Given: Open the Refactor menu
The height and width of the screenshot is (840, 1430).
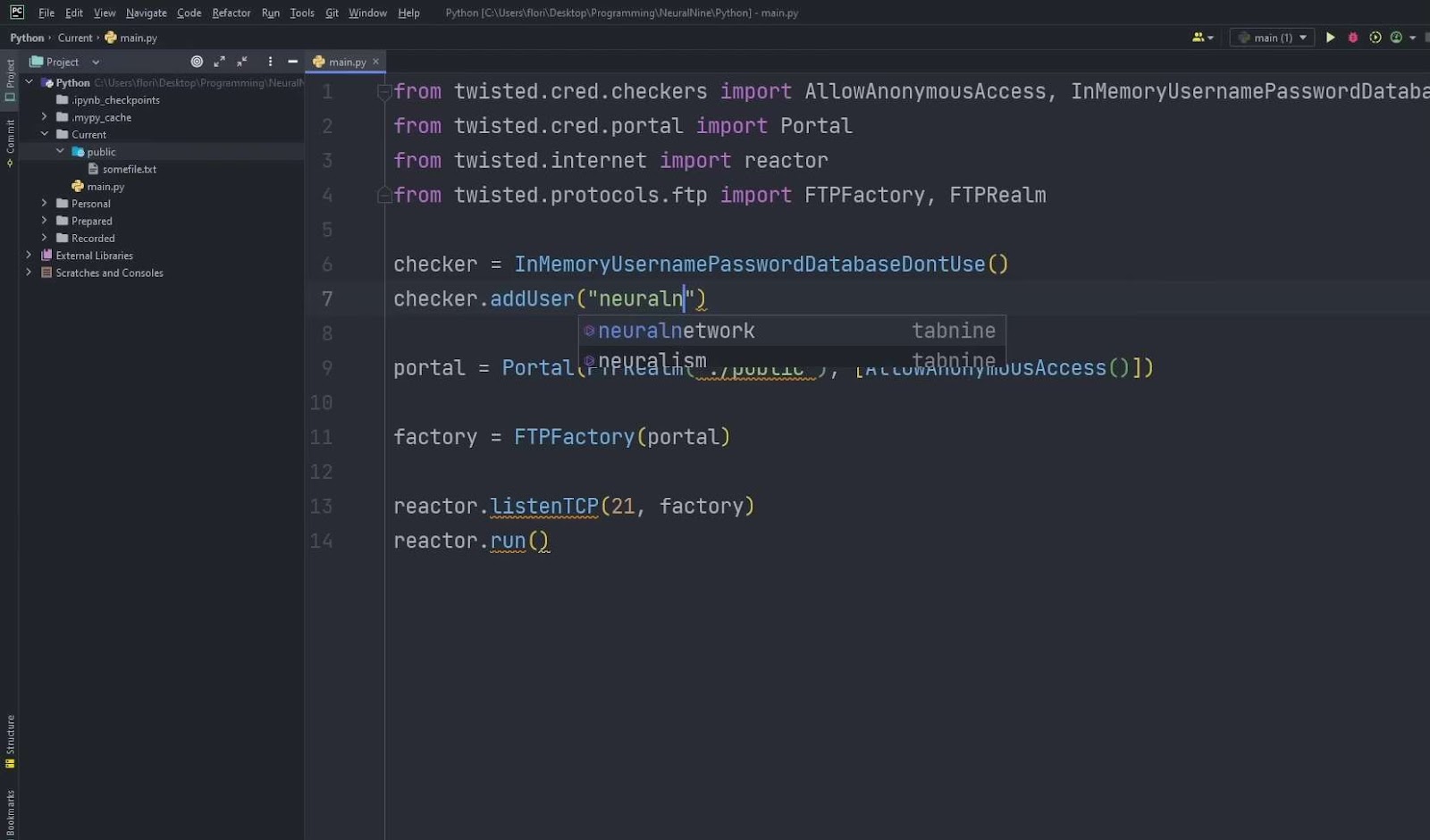Looking at the screenshot, I should pyautogui.click(x=231, y=13).
